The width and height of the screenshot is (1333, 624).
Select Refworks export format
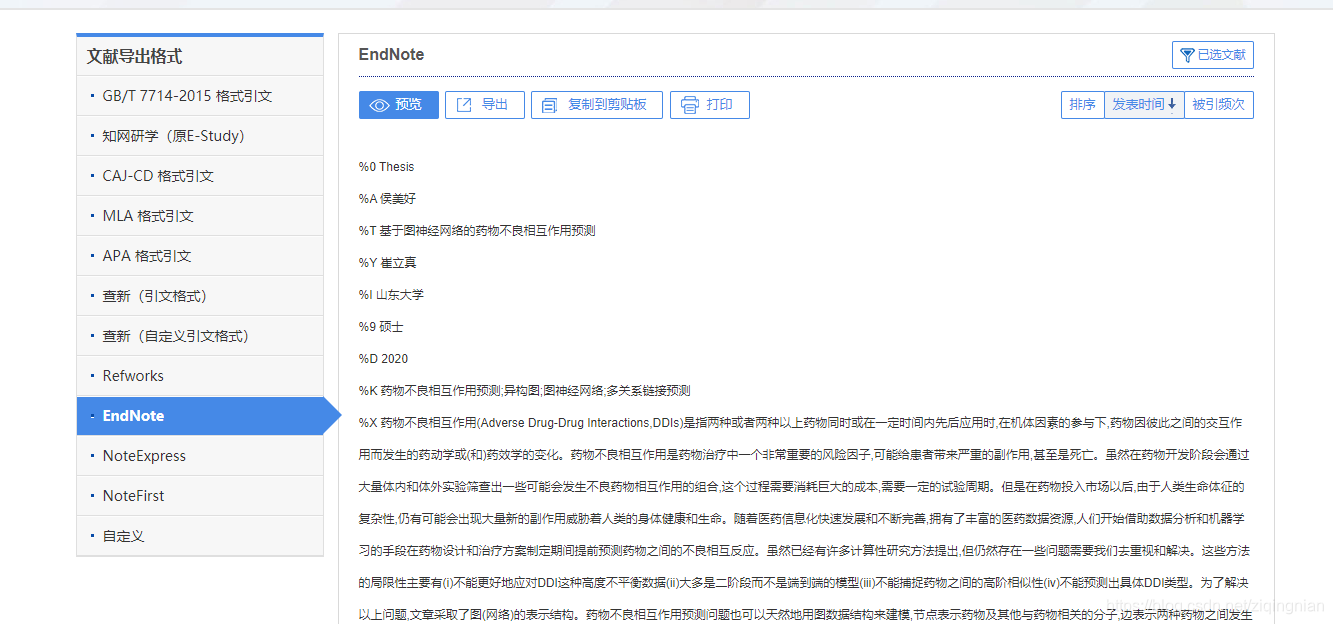point(200,376)
